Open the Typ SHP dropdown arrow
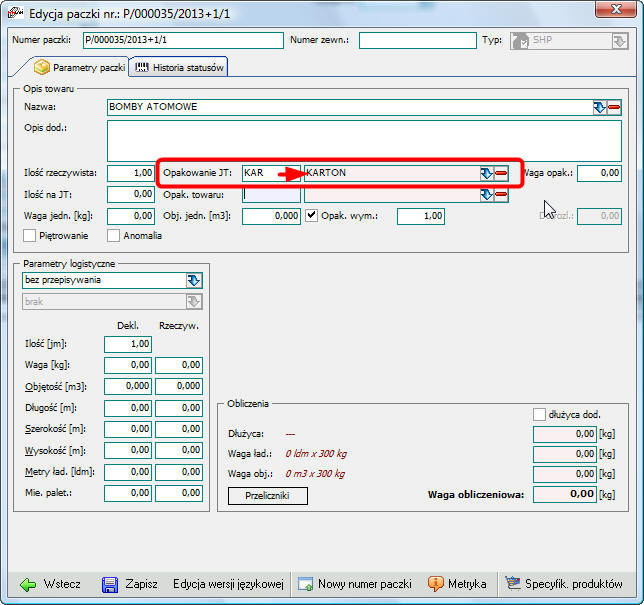 619,41
